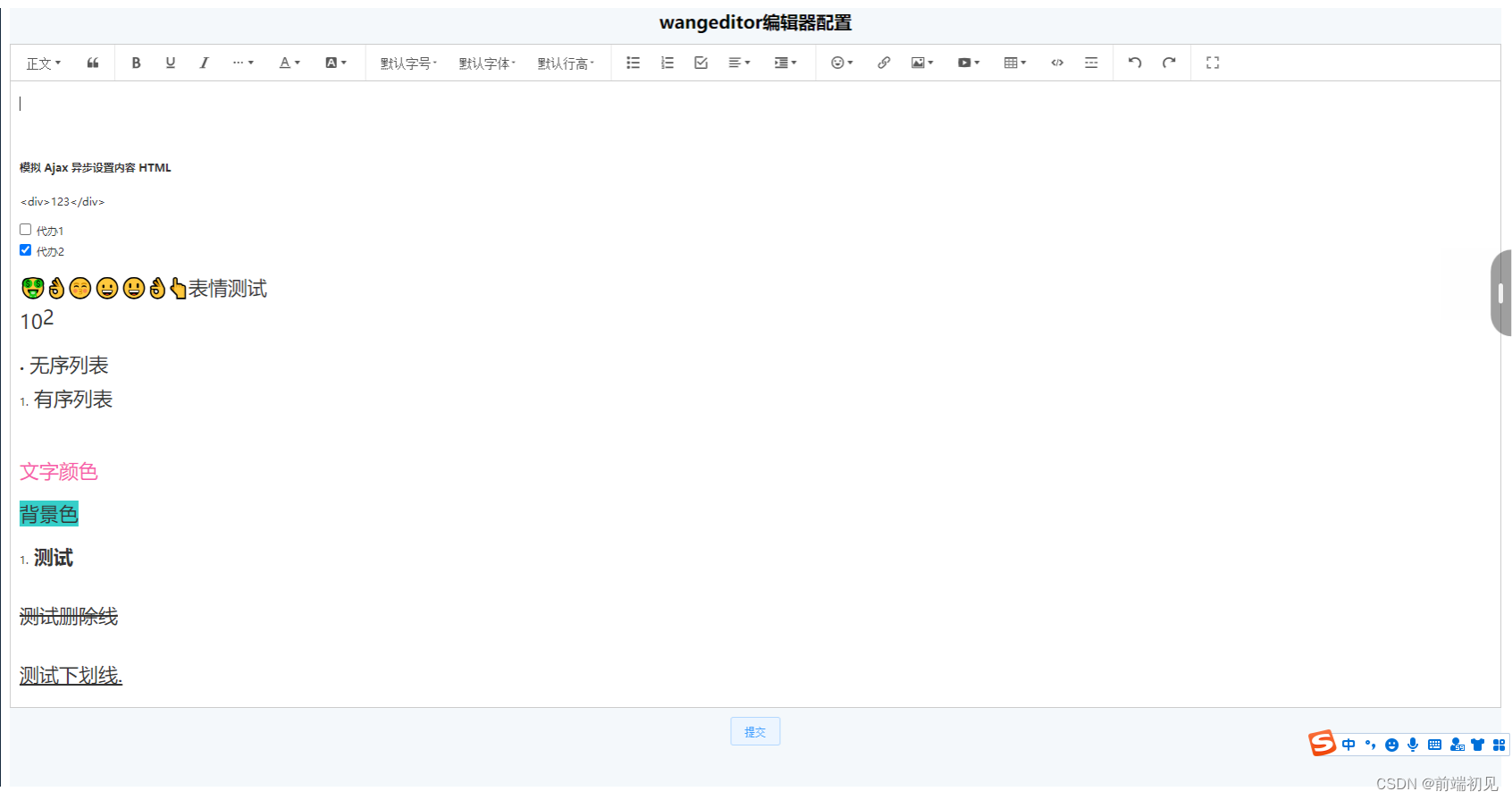Open the 默认字体 font family dropdown
Image resolution: width=1512 pixels, height=800 pixels.
tap(487, 63)
